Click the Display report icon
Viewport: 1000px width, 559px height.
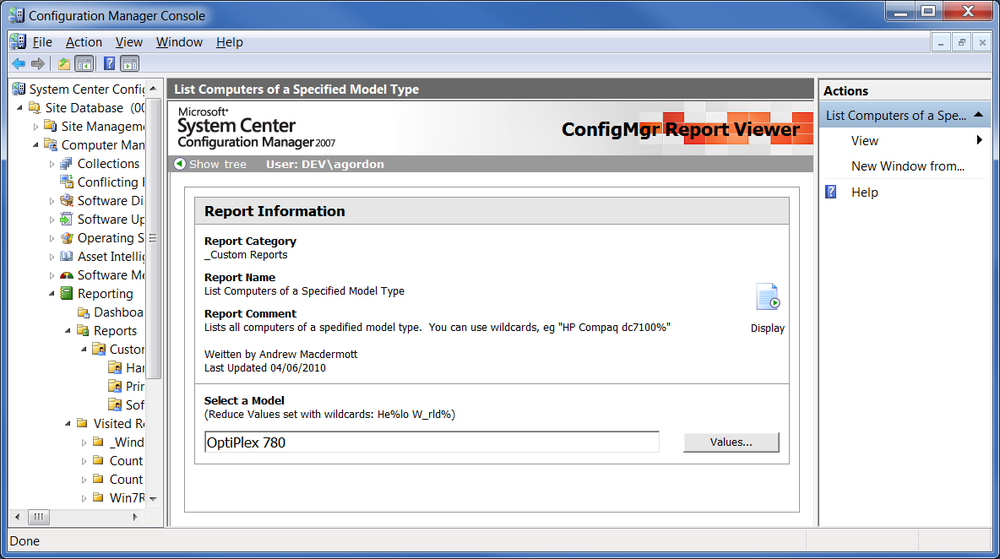(x=768, y=297)
